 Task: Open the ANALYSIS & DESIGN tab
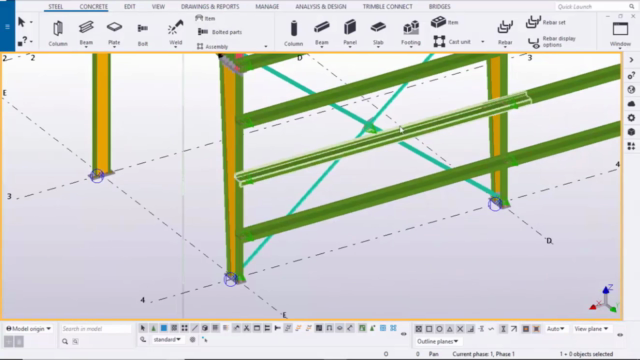tap(321, 7)
